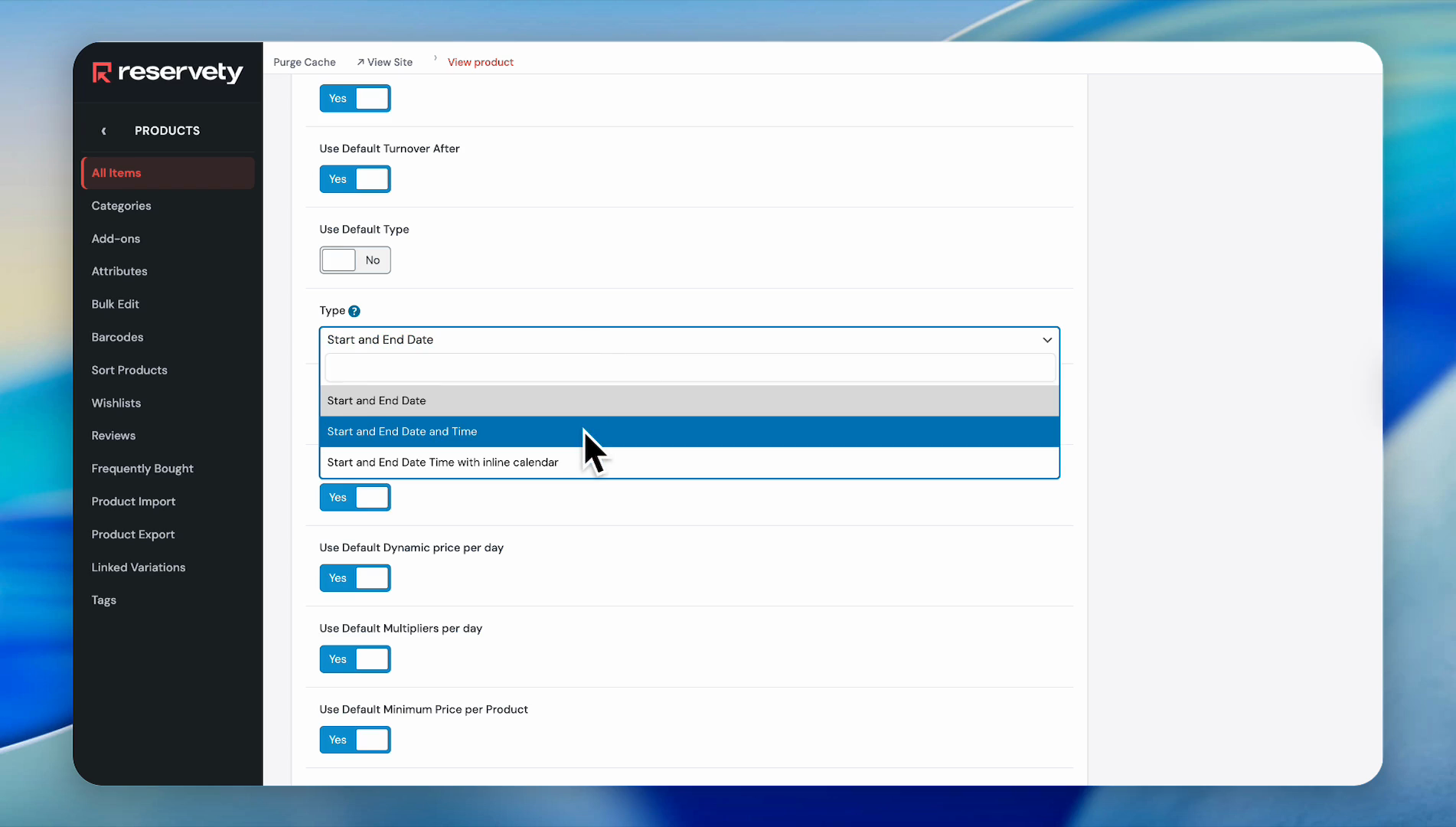Toggle Use Default Multipliers per day
The width and height of the screenshot is (1456, 827).
coord(355,659)
